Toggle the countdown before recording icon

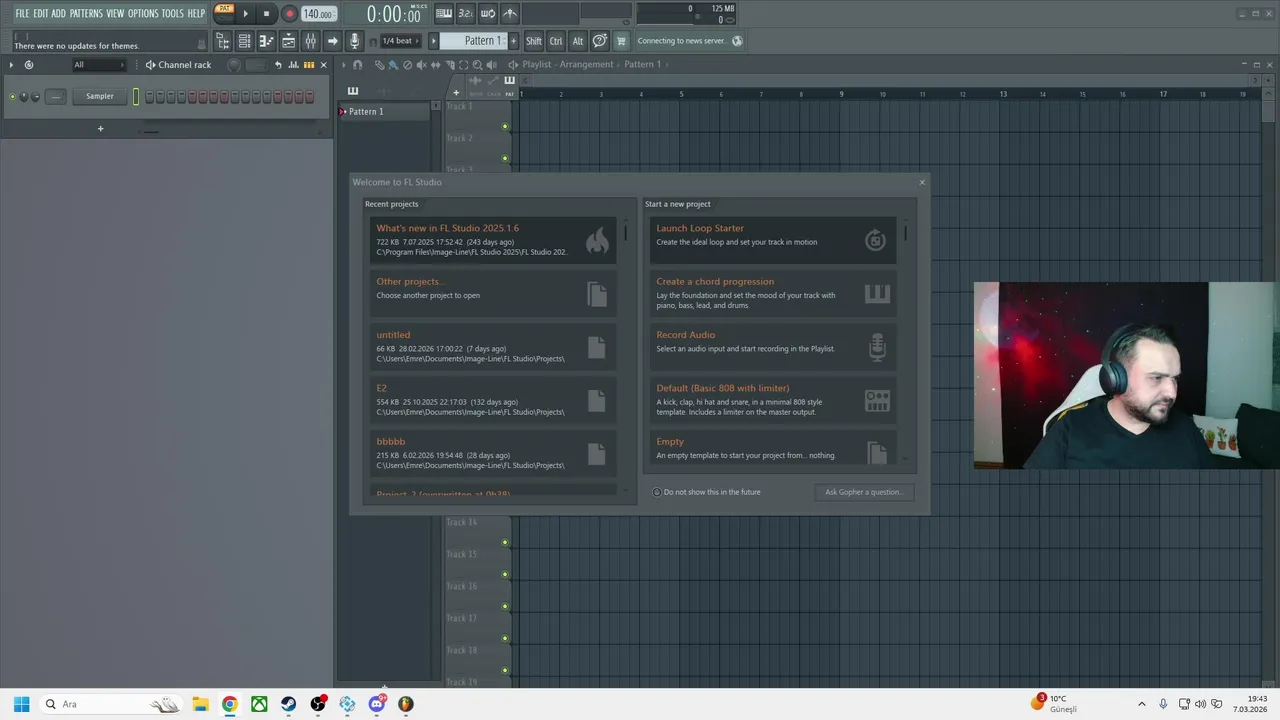(466, 13)
